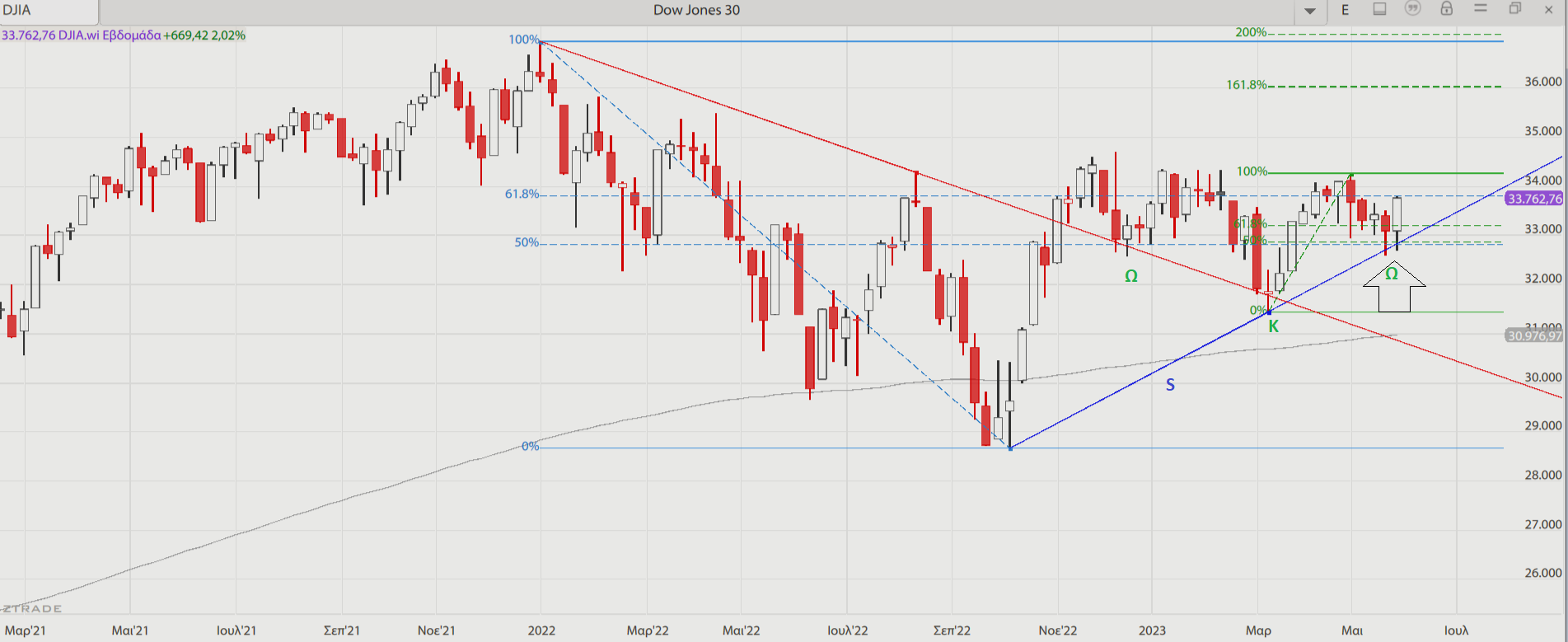The image size is (1568, 642).
Task: Select the blue 0% Fibonacci label
Action: (x=530, y=446)
